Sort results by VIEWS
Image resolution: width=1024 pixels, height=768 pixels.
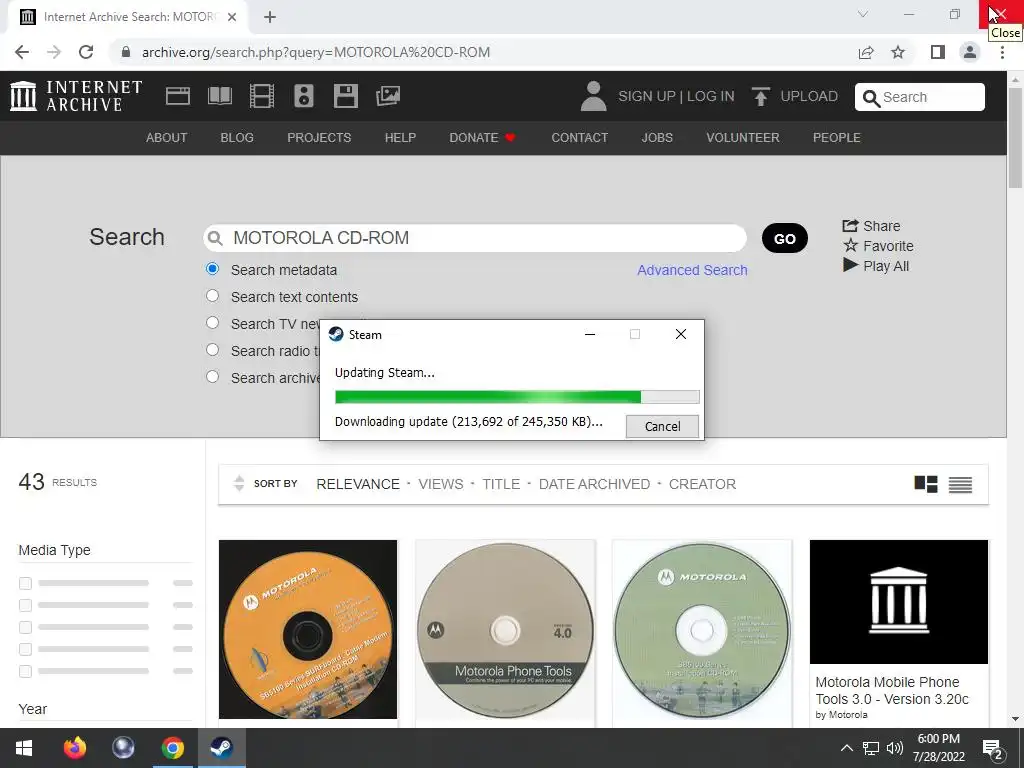click(x=441, y=484)
